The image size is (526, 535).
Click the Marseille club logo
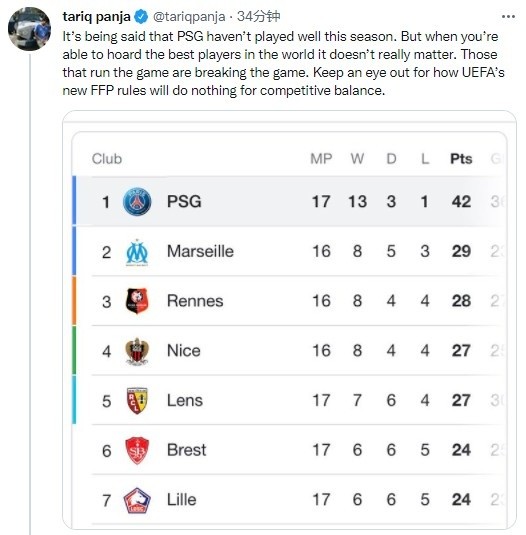(x=137, y=252)
